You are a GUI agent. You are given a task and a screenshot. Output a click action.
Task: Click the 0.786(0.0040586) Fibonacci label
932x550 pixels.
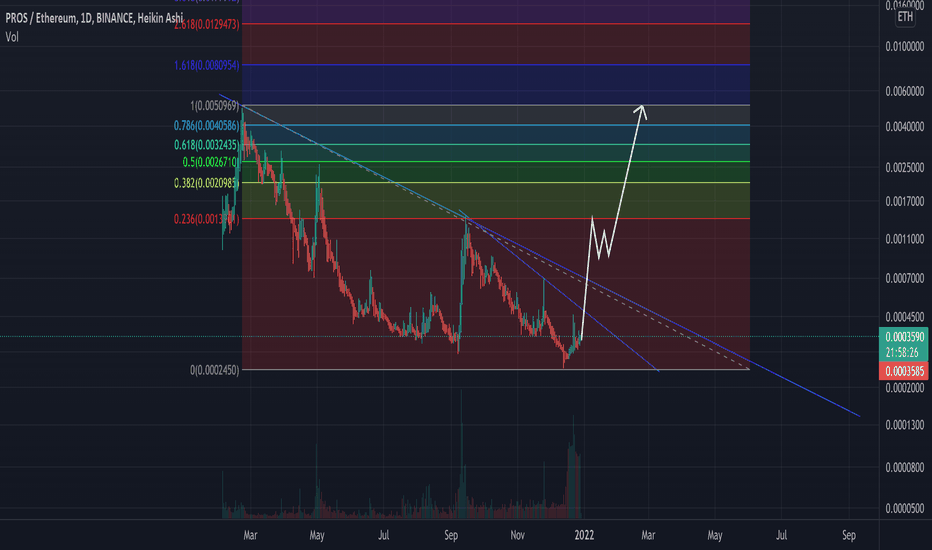point(206,126)
